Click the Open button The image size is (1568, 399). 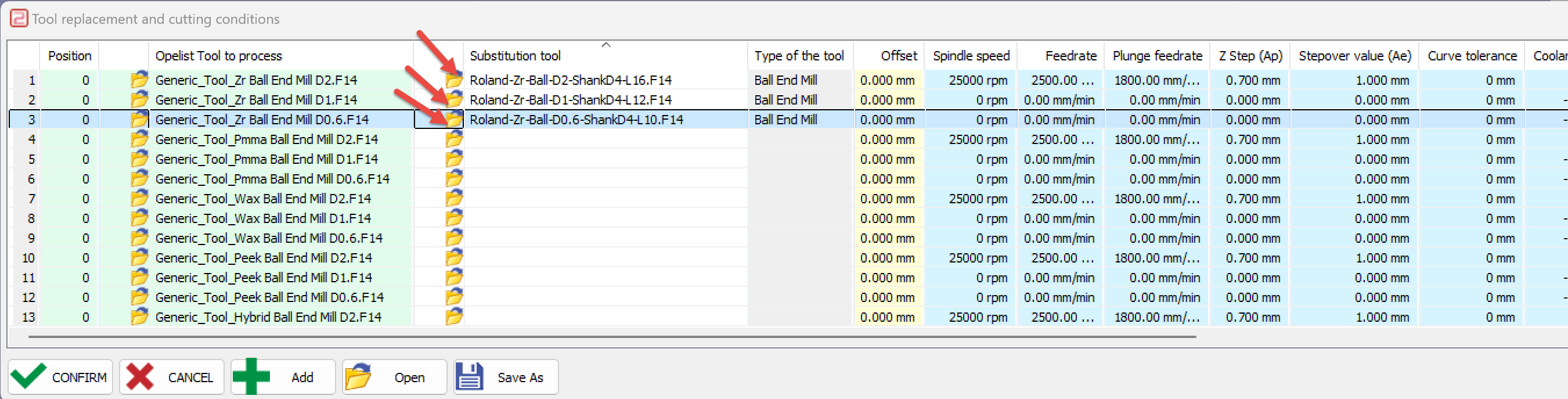coord(394,377)
